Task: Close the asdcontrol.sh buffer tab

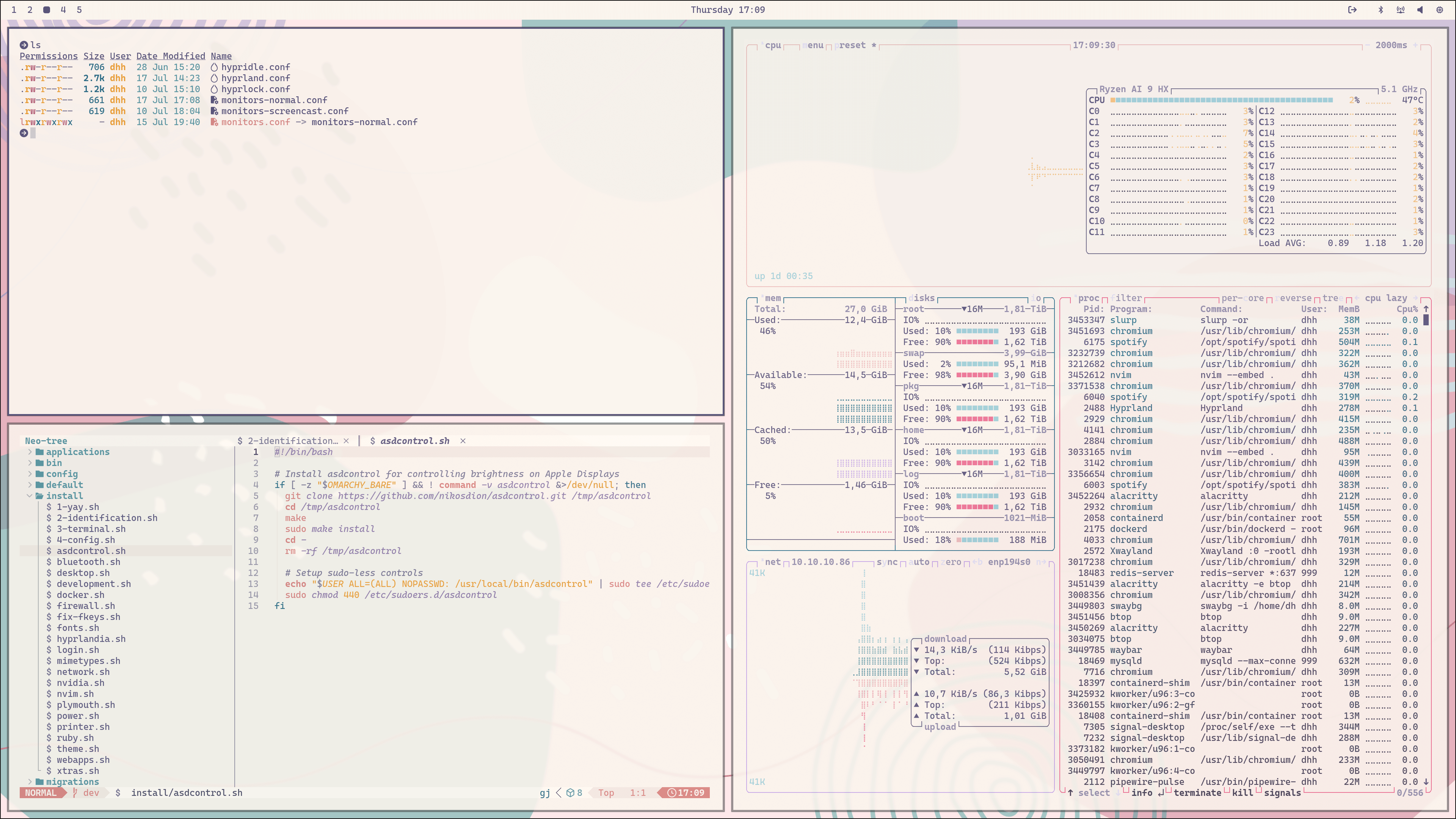Action: tap(463, 441)
